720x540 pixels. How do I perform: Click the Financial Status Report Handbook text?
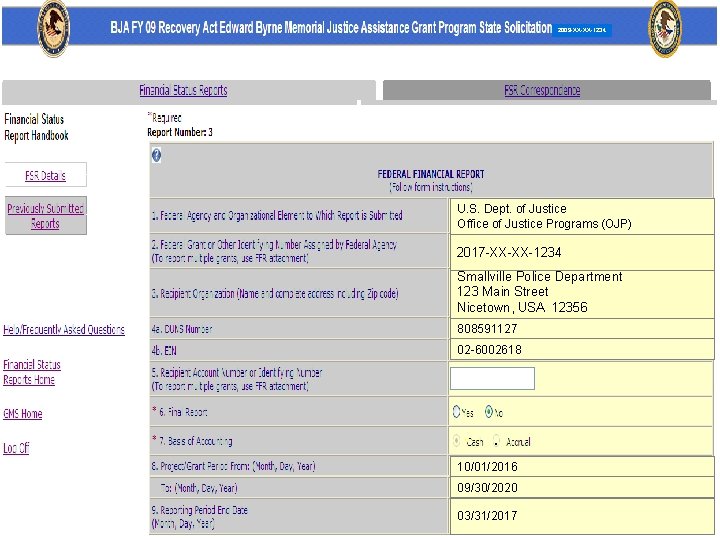pos(36,127)
